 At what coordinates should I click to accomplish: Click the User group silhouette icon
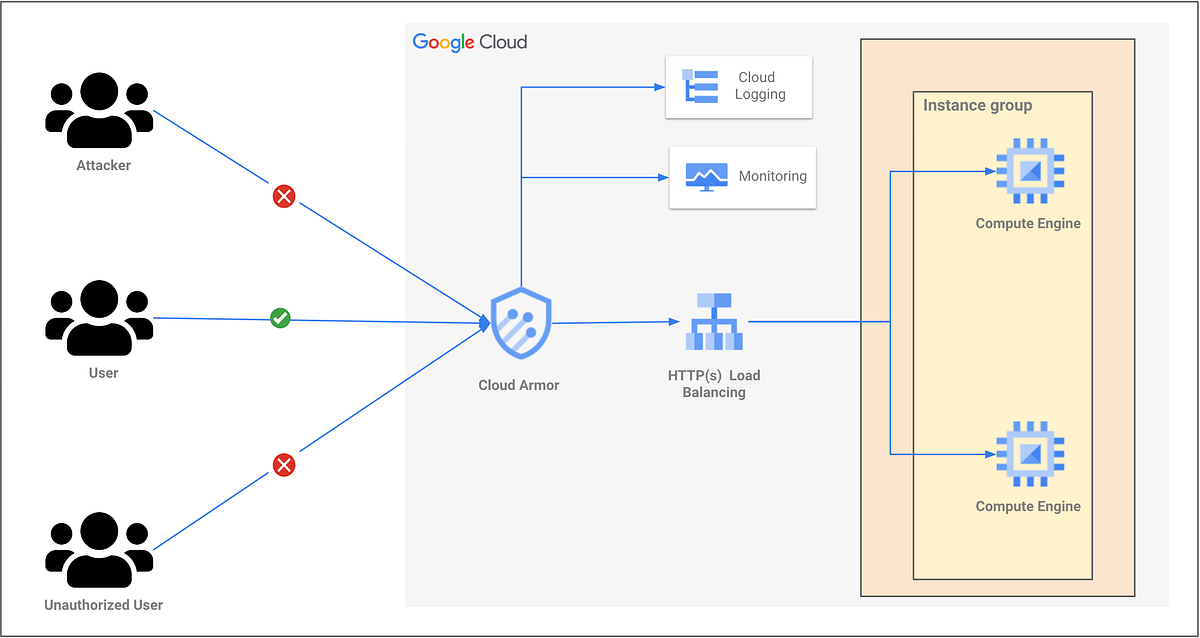[99, 320]
